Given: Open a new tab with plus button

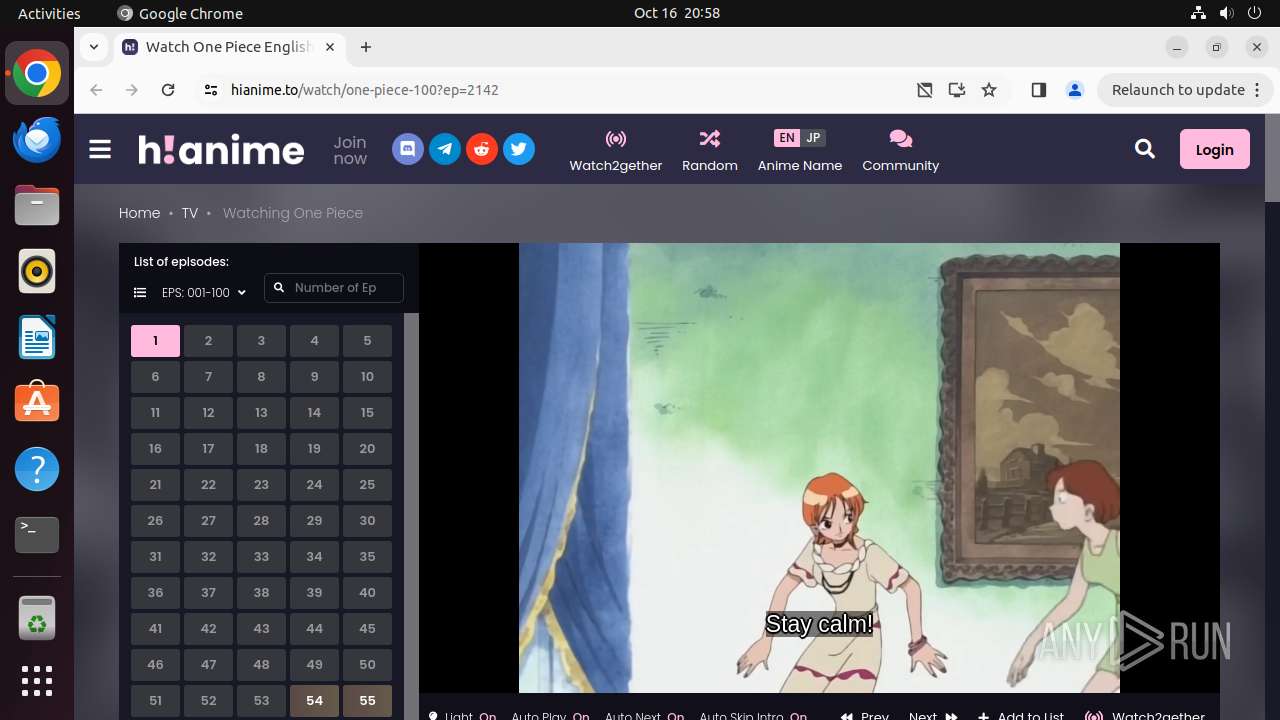Looking at the screenshot, I should (366, 47).
